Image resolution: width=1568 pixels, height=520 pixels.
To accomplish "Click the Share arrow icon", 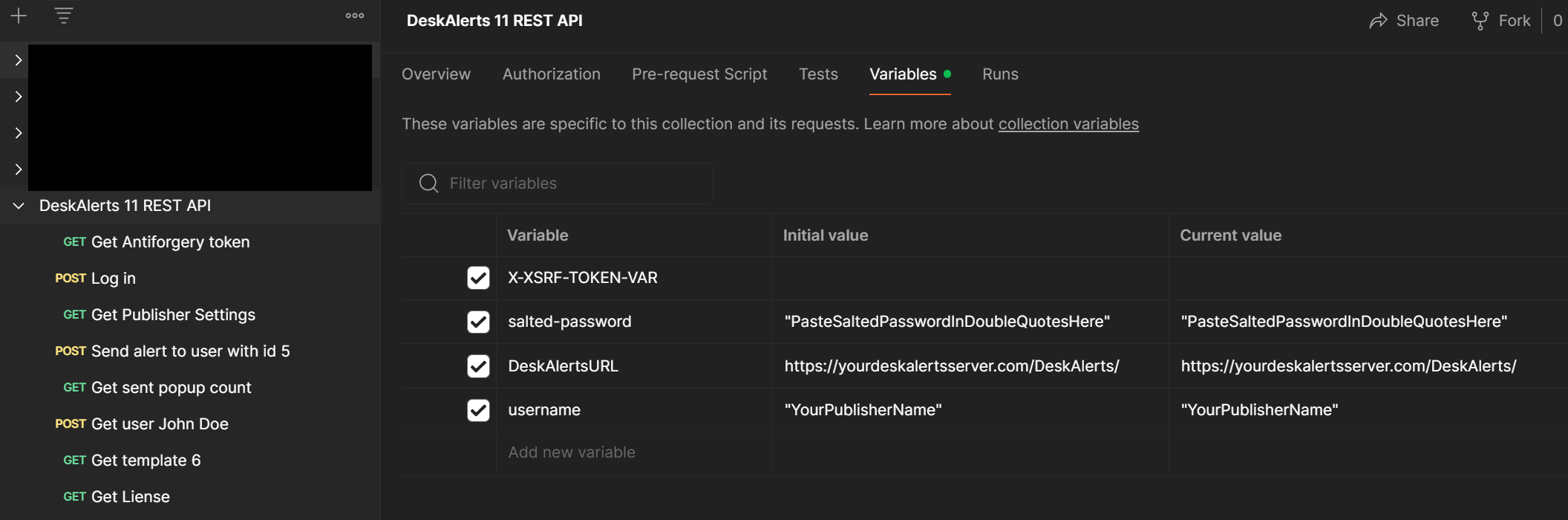I will 1378,21.
